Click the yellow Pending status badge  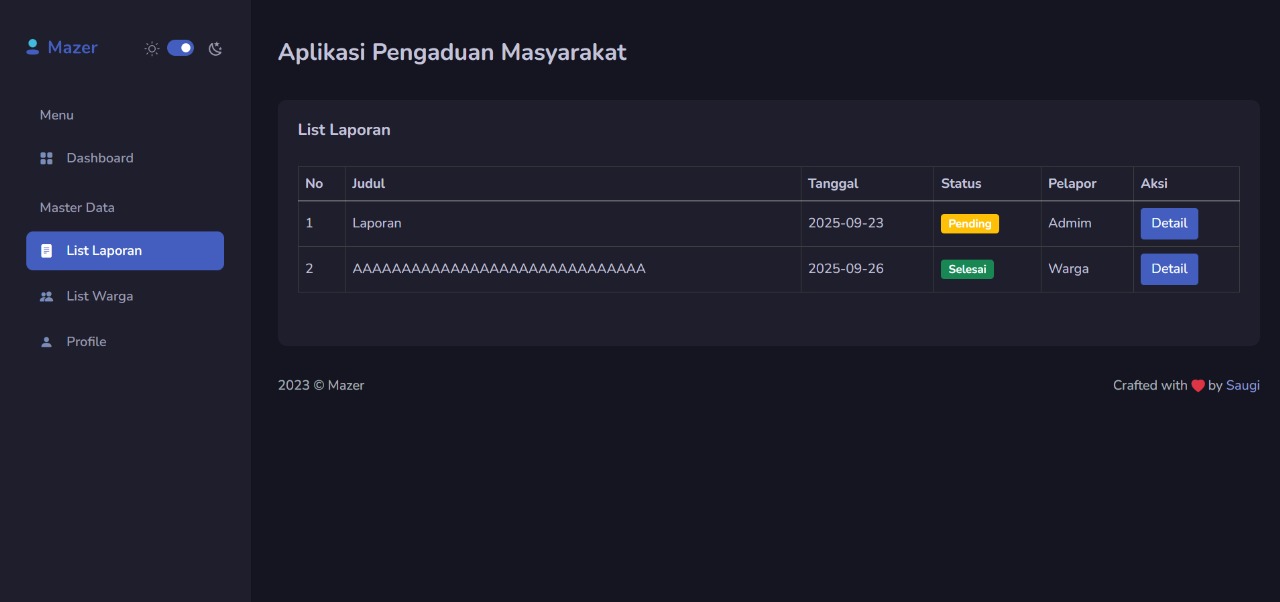pyautogui.click(x=970, y=224)
